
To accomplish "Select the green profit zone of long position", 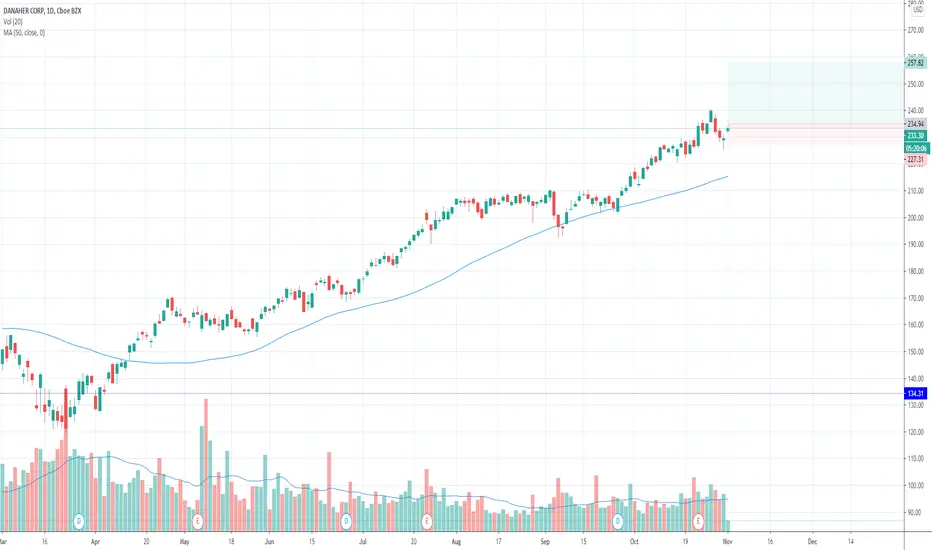I will pyautogui.click(x=816, y=93).
